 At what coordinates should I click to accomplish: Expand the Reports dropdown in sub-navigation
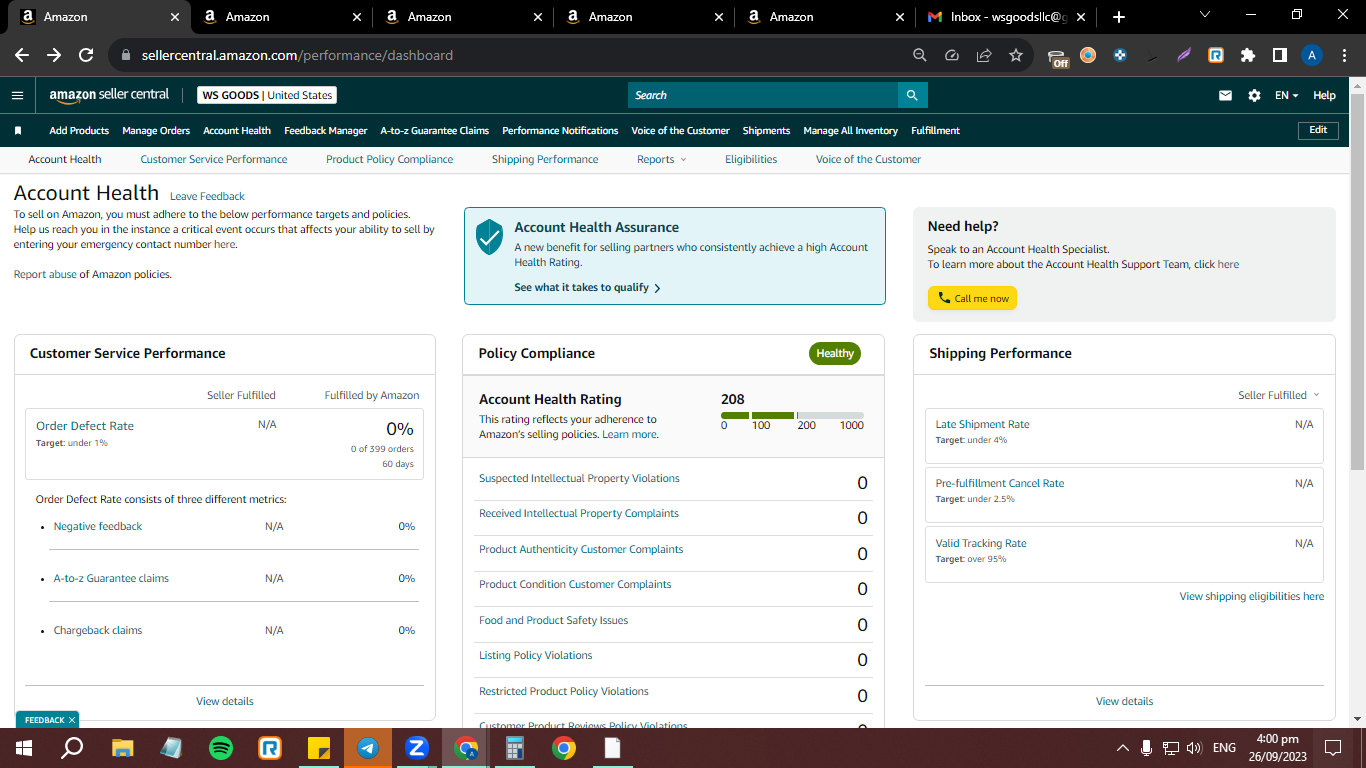coord(662,159)
